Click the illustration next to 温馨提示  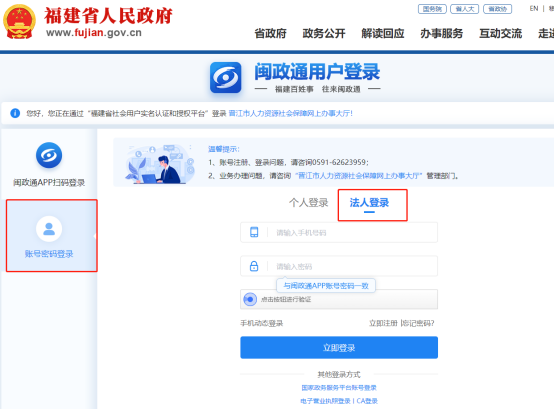(160, 163)
